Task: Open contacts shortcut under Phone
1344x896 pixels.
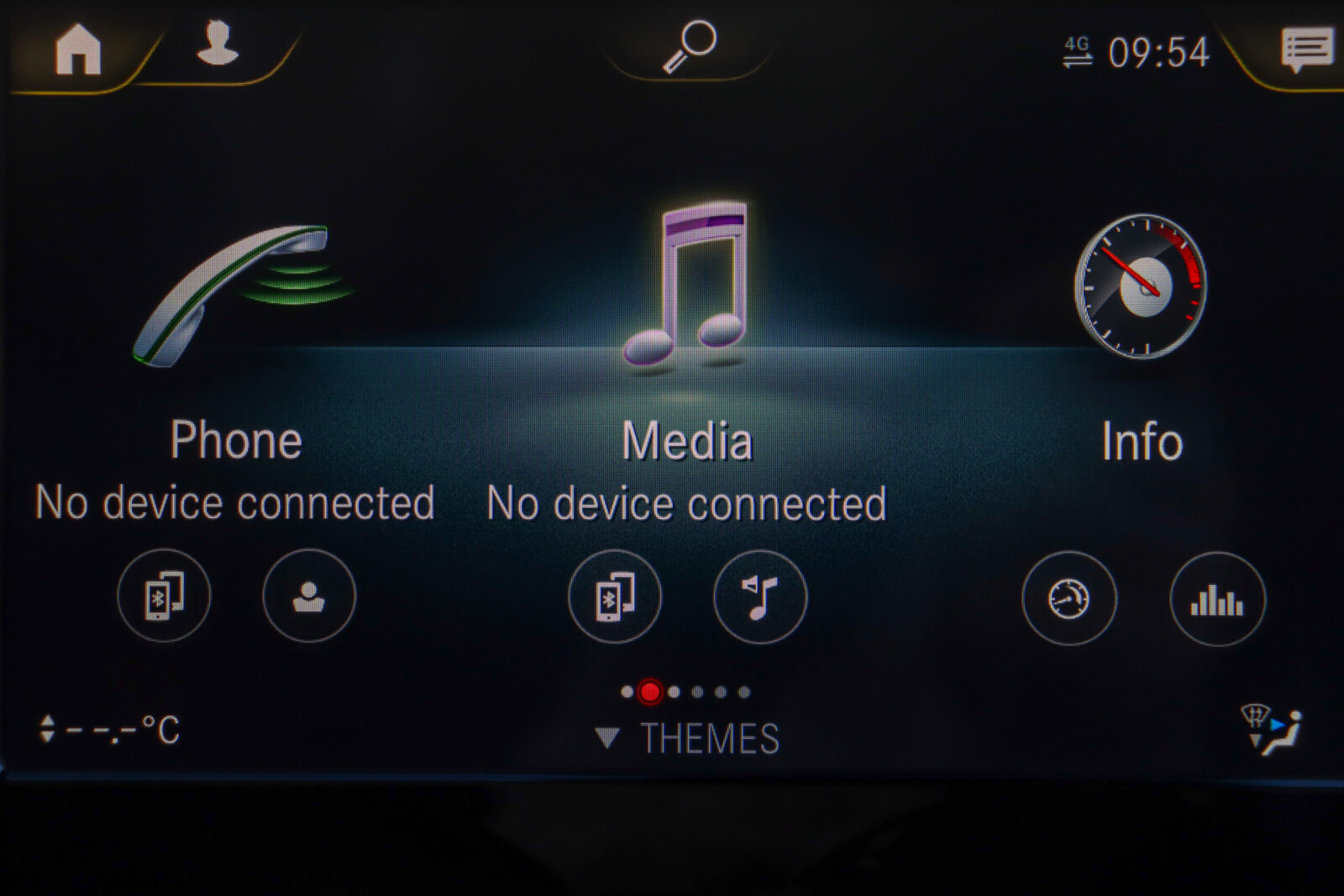Action: pos(309,595)
